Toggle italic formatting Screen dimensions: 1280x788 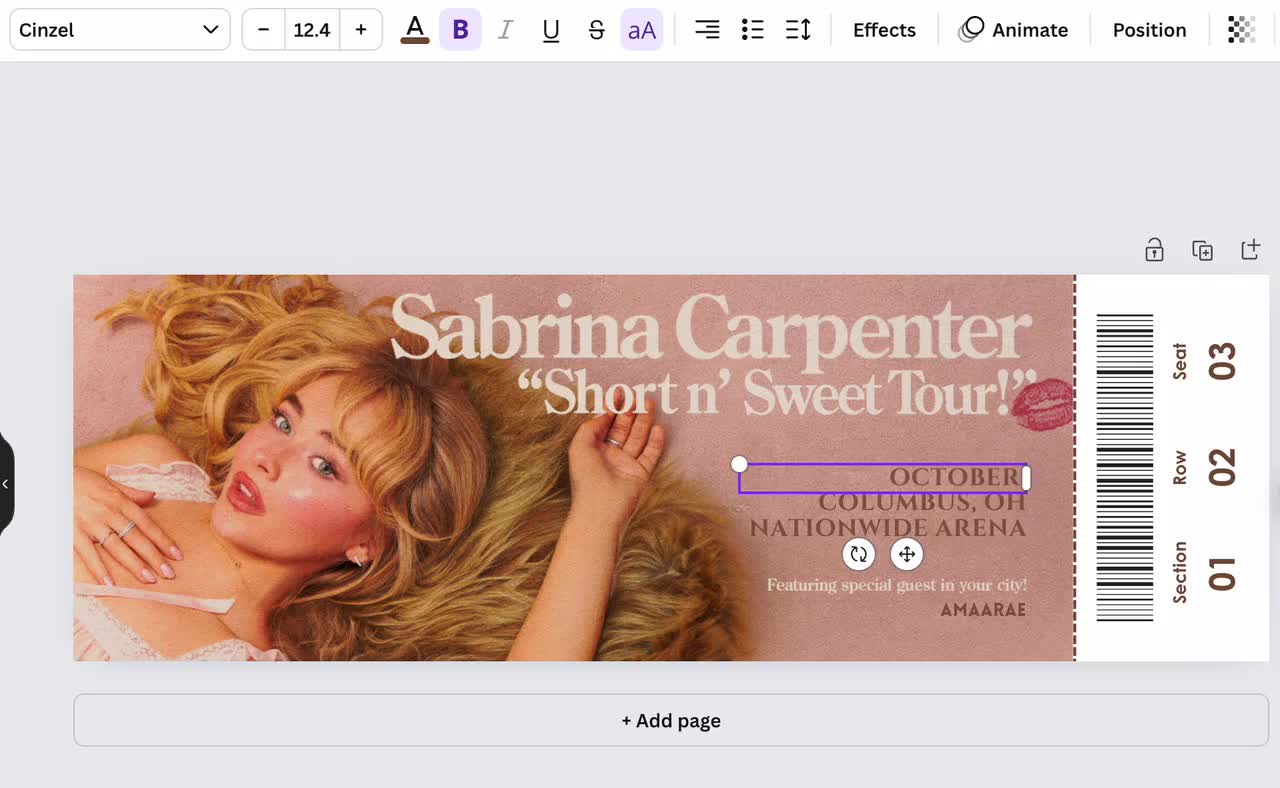point(505,30)
